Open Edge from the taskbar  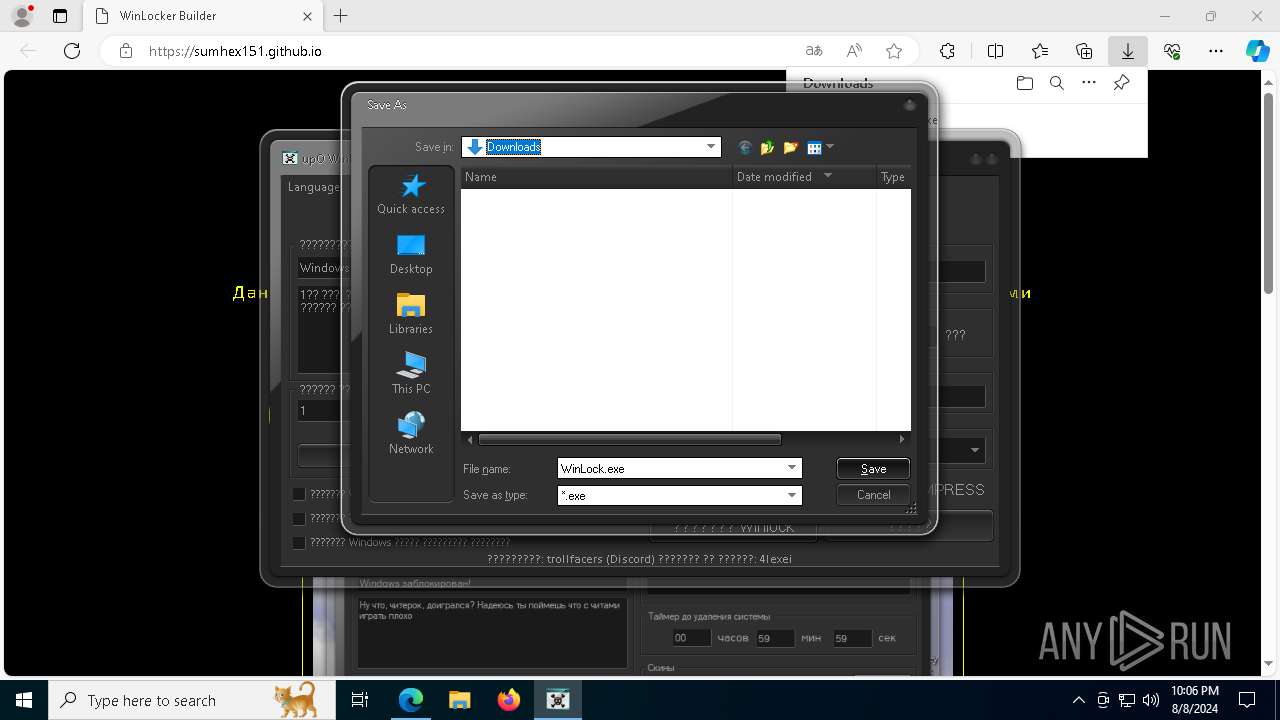point(411,700)
